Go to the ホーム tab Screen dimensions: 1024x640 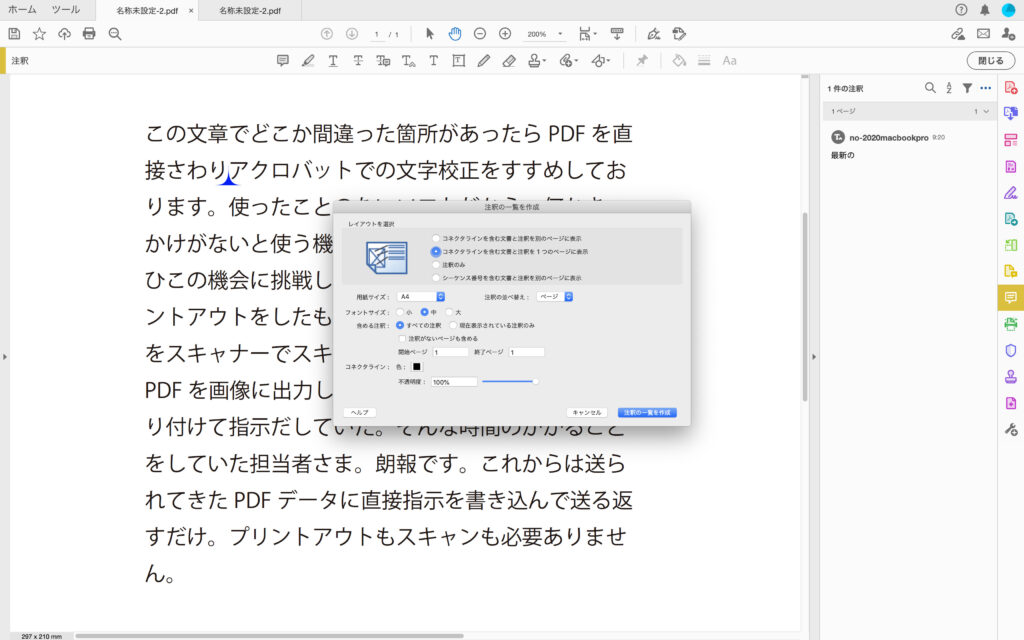point(22,10)
